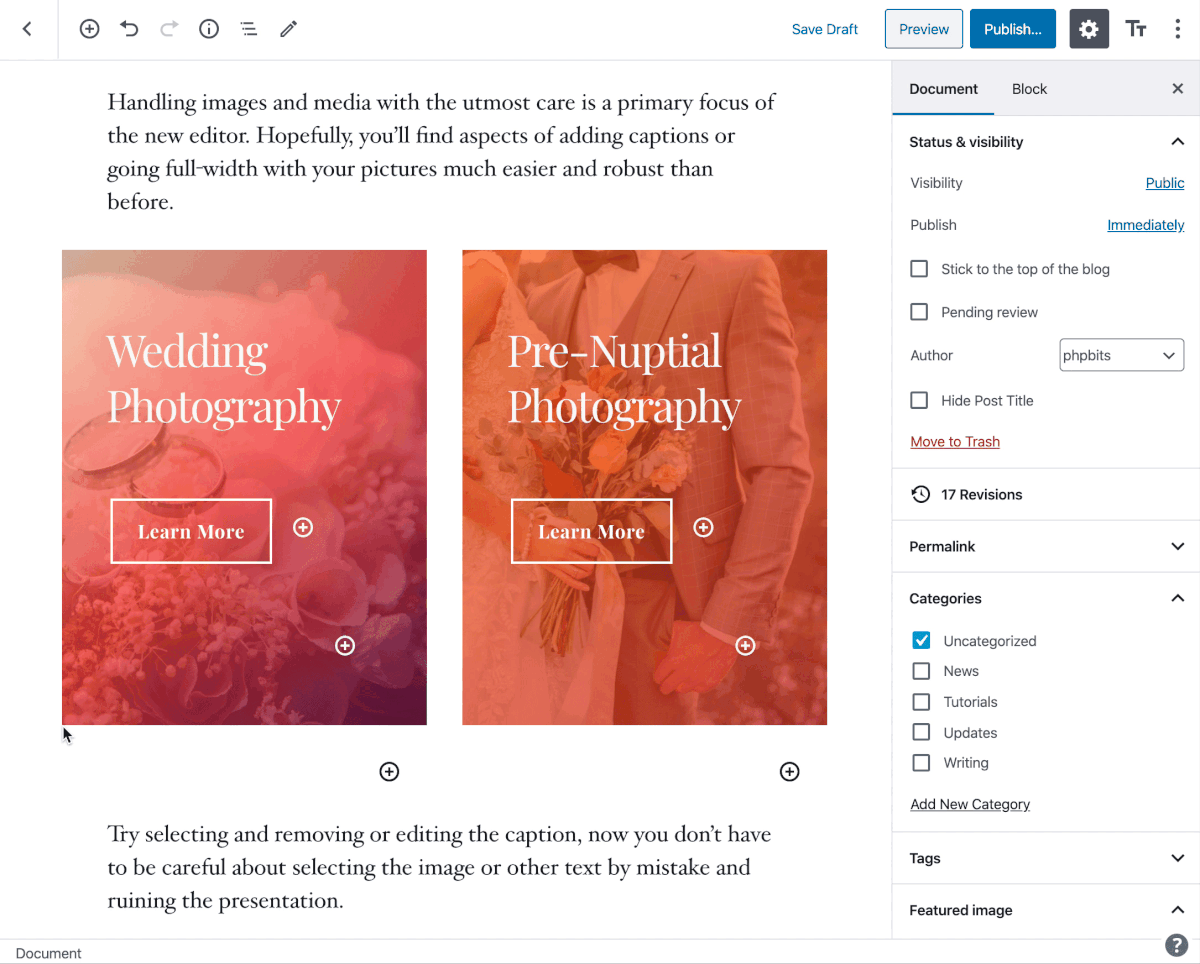Click the Publish... button
Viewport: 1200px width, 964px height.
(1013, 29)
